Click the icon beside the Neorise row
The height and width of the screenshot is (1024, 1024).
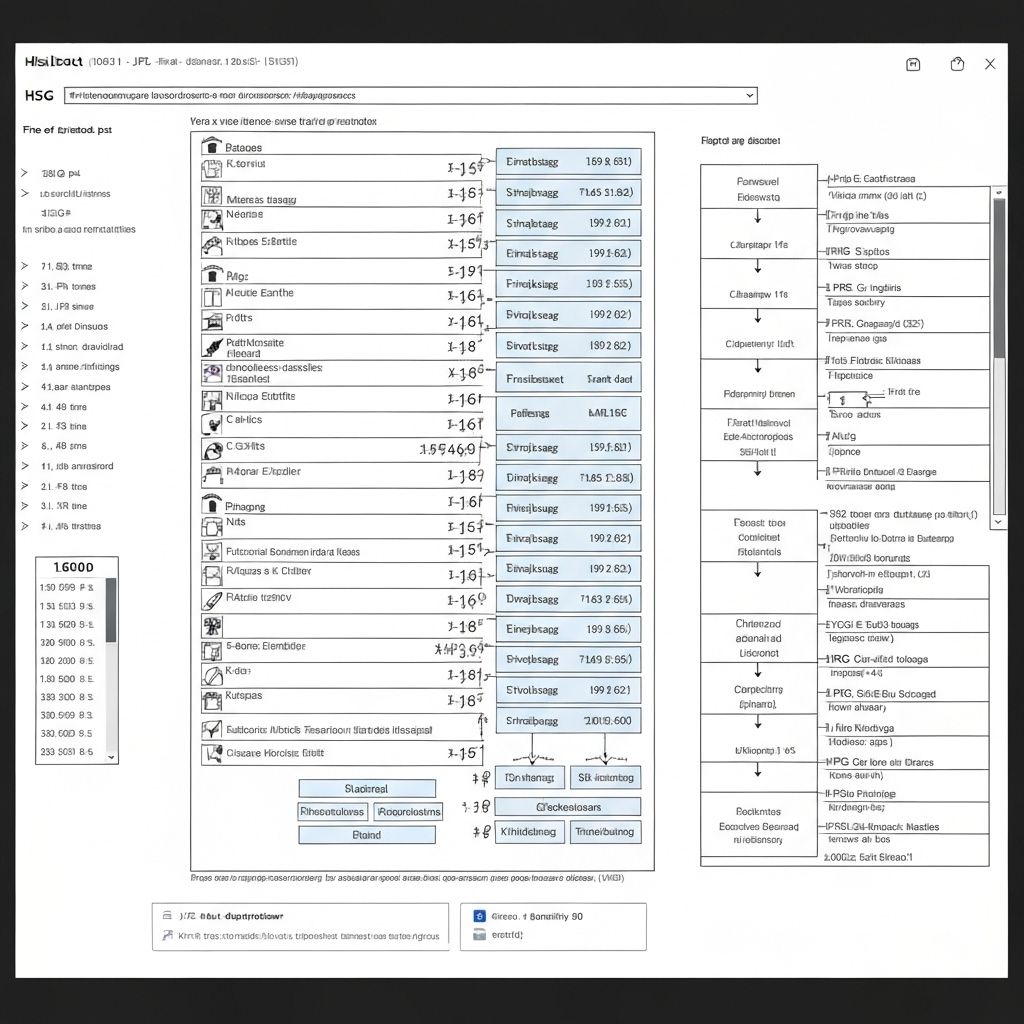click(x=211, y=219)
